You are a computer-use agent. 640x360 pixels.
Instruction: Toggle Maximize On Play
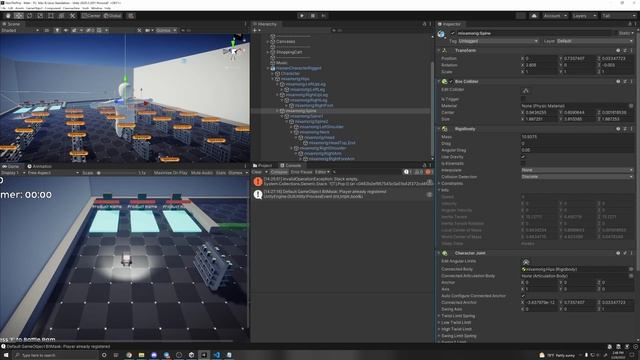point(170,173)
